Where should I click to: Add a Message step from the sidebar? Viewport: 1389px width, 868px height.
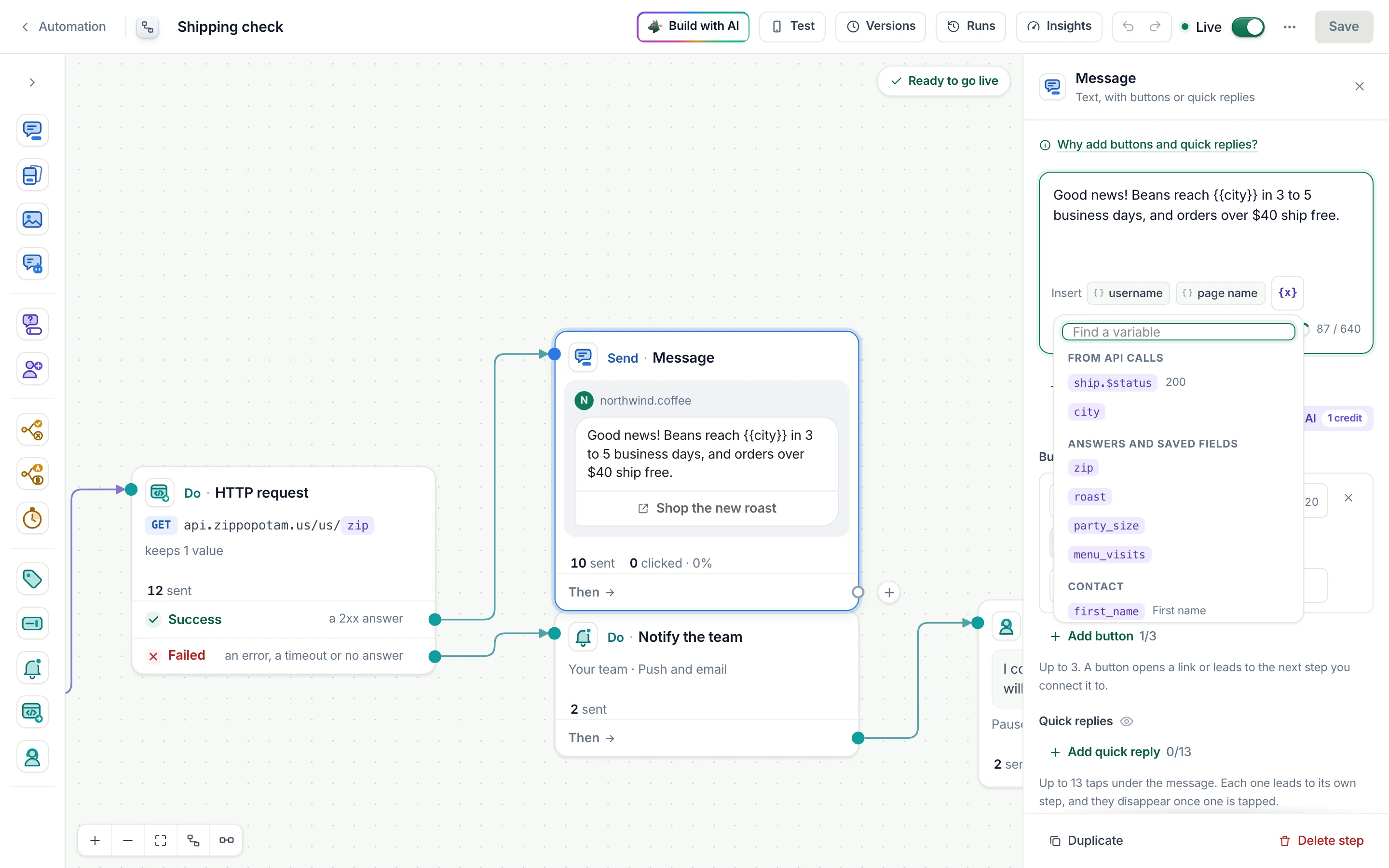coord(32,130)
